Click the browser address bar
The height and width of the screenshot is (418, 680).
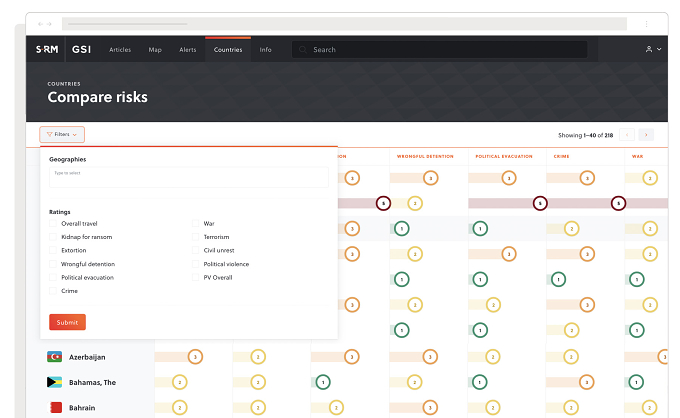(344, 24)
